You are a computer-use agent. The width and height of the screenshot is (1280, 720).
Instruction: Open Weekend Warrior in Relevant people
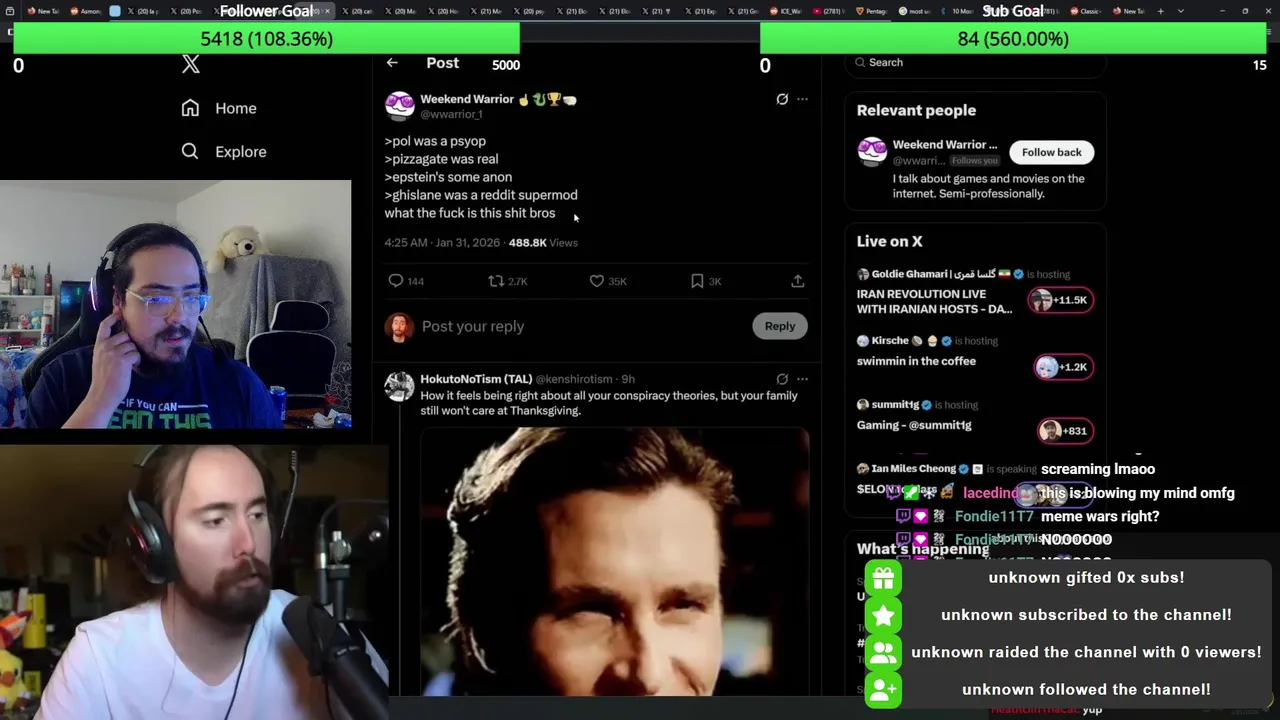pos(945,144)
